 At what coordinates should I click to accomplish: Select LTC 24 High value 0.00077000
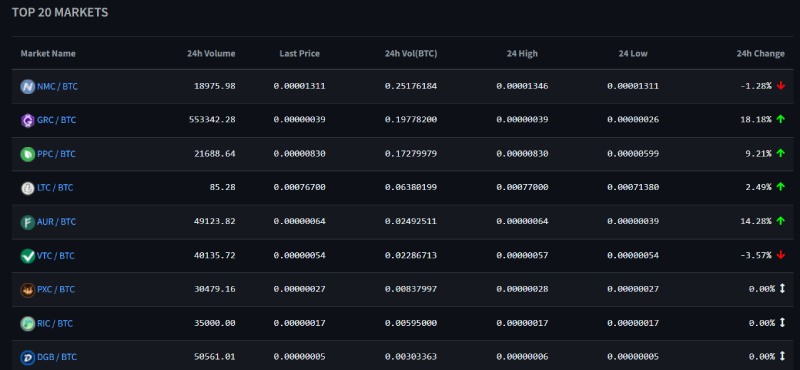[522, 187]
